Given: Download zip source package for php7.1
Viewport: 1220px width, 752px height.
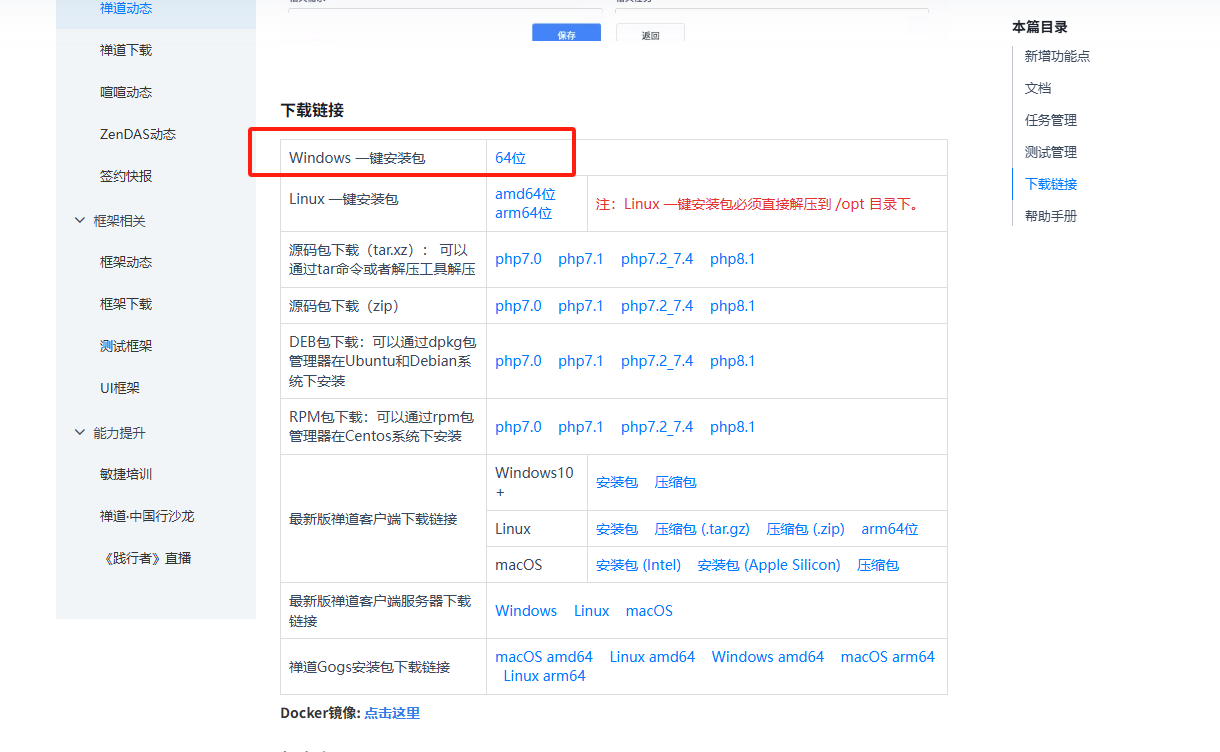Looking at the screenshot, I should 581,306.
